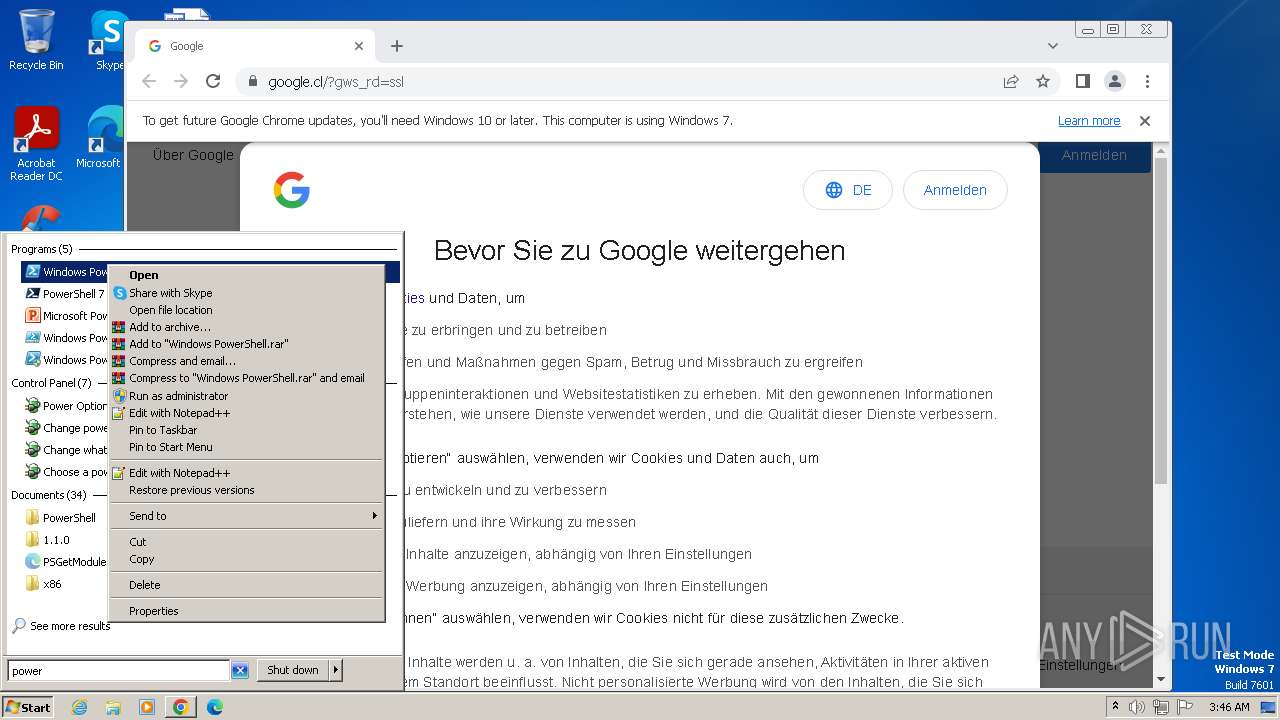Open tab search chevron
Image resolution: width=1280 pixels, height=720 pixels.
(1053, 46)
